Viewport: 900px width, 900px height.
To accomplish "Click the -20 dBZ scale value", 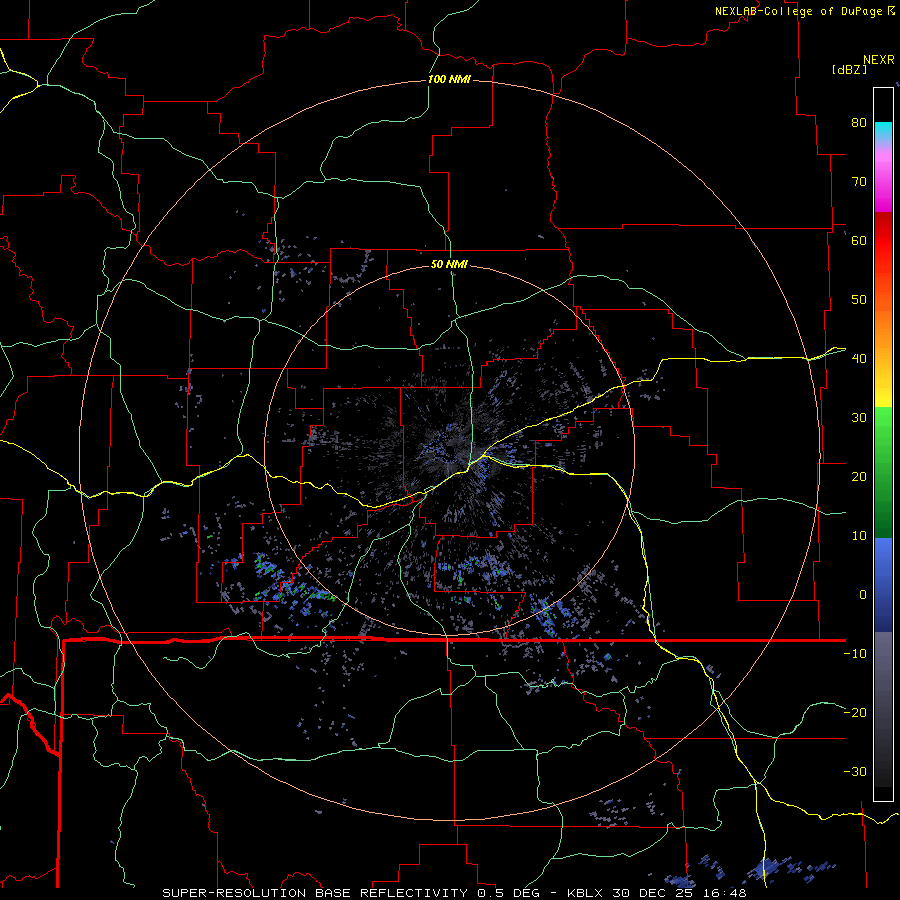I will [855, 712].
